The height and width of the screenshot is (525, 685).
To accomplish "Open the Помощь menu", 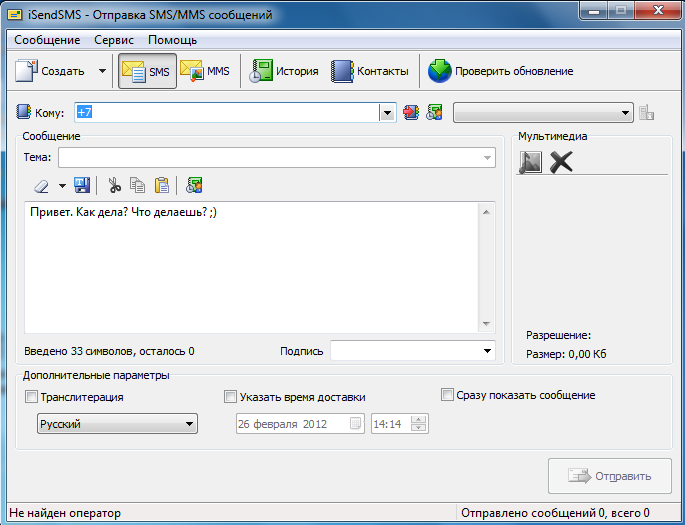I will tap(173, 40).
